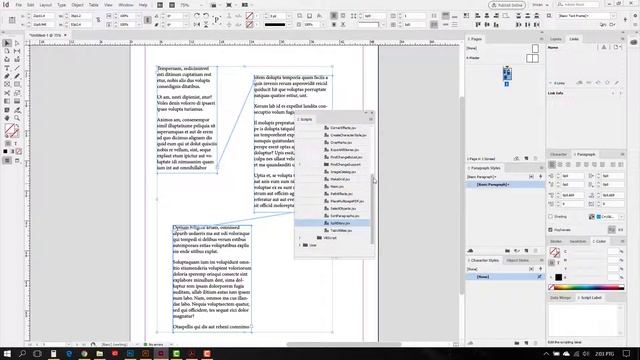Select the Scissors tool
640x360 pixels.
point(7,93)
